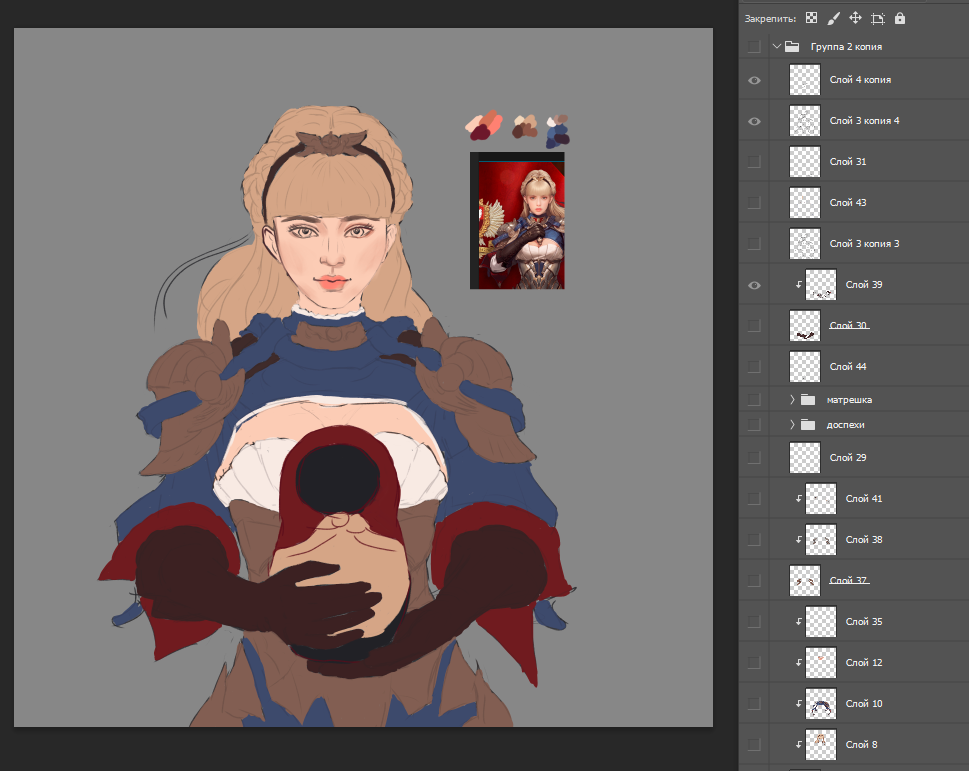
Task: Click the lock image pixels brush icon
Action: click(x=834, y=18)
